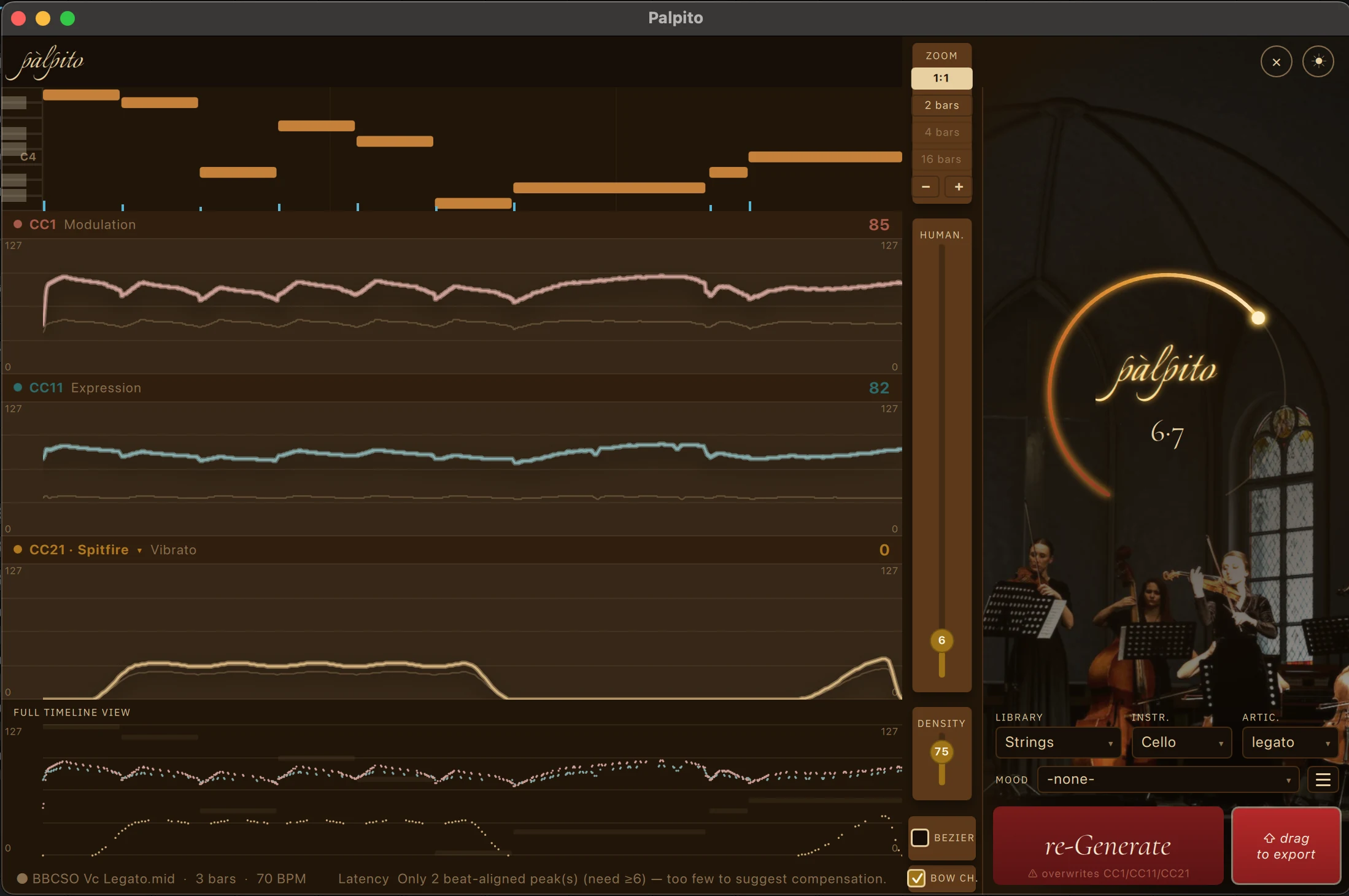The image size is (1349, 896).
Task: Click the CC11 Expression teal dot
Action: coord(18,387)
